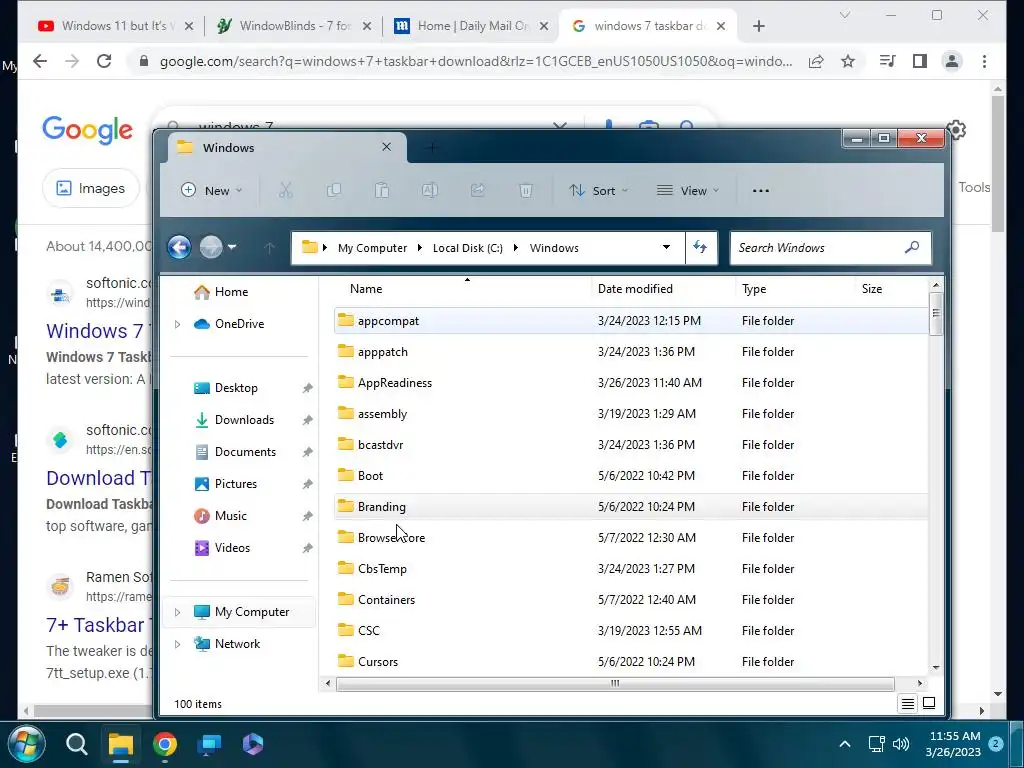Click the Up one level arrow in Explorer

pyautogui.click(x=269, y=248)
